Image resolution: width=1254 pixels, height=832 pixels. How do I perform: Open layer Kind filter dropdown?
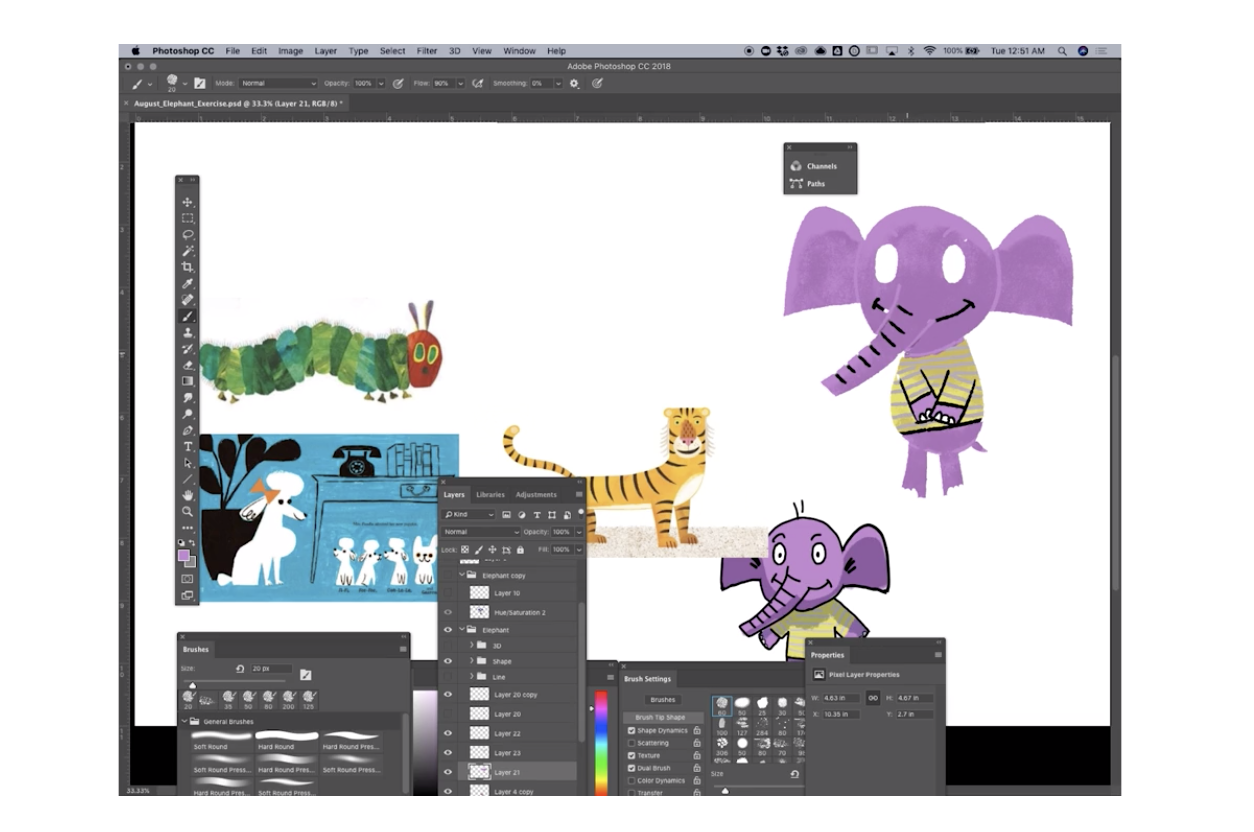(x=468, y=514)
